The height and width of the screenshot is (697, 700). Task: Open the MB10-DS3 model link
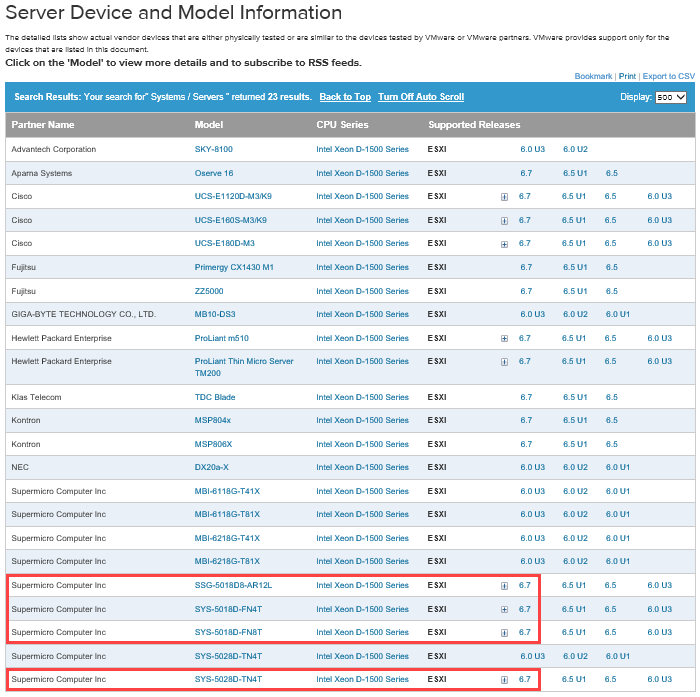click(215, 314)
